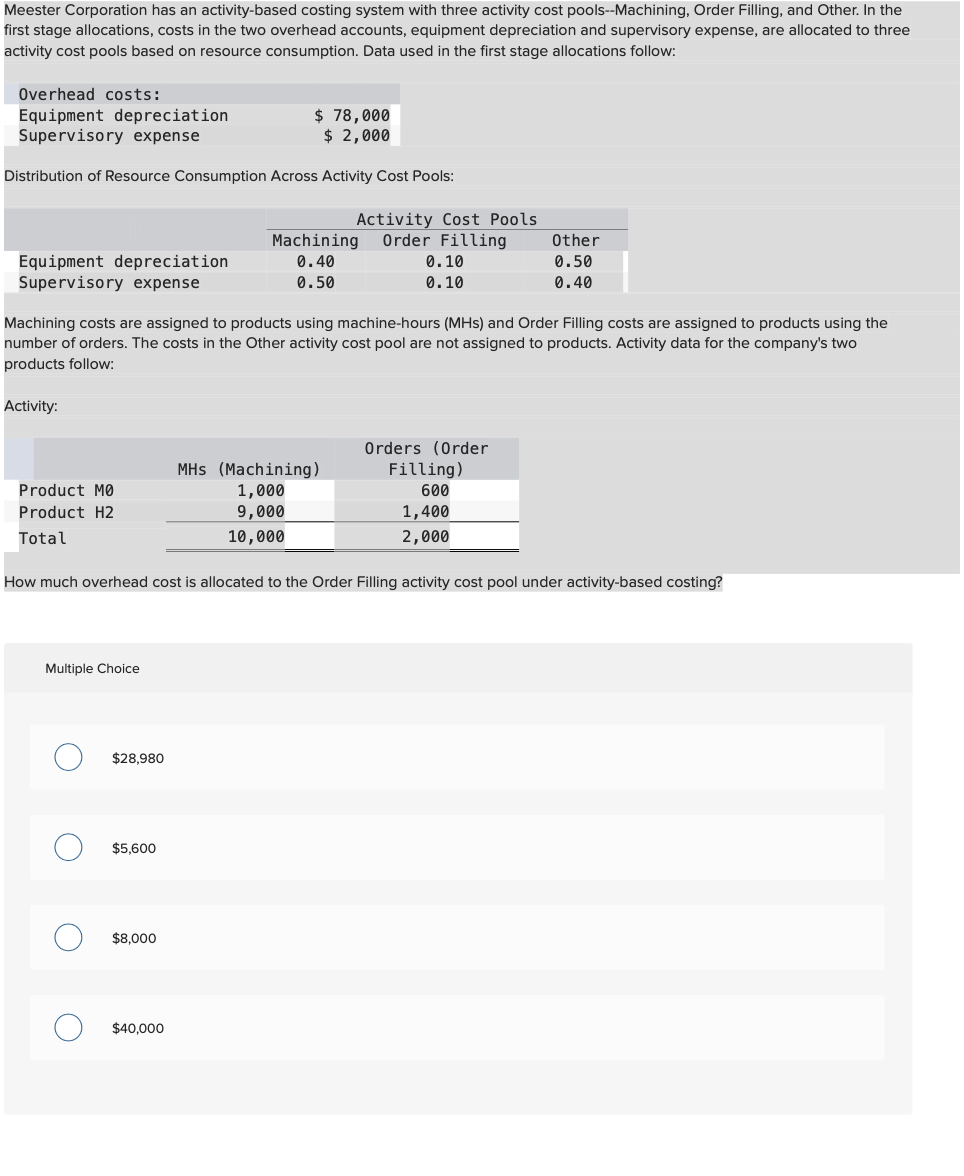Select the $8,000 answer option
The image size is (964, 1176).
[68, 937]
